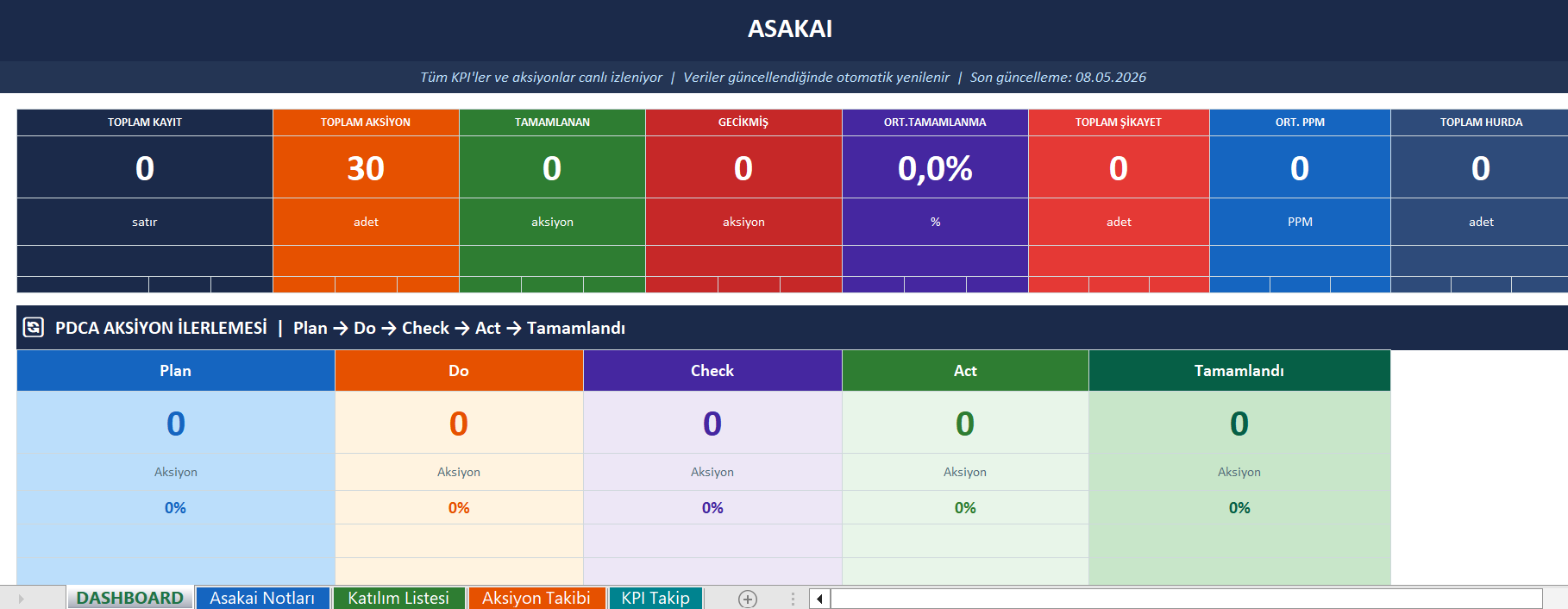Select the Plan count value 0
The image size is (1568, 609).
pos(176,423)
